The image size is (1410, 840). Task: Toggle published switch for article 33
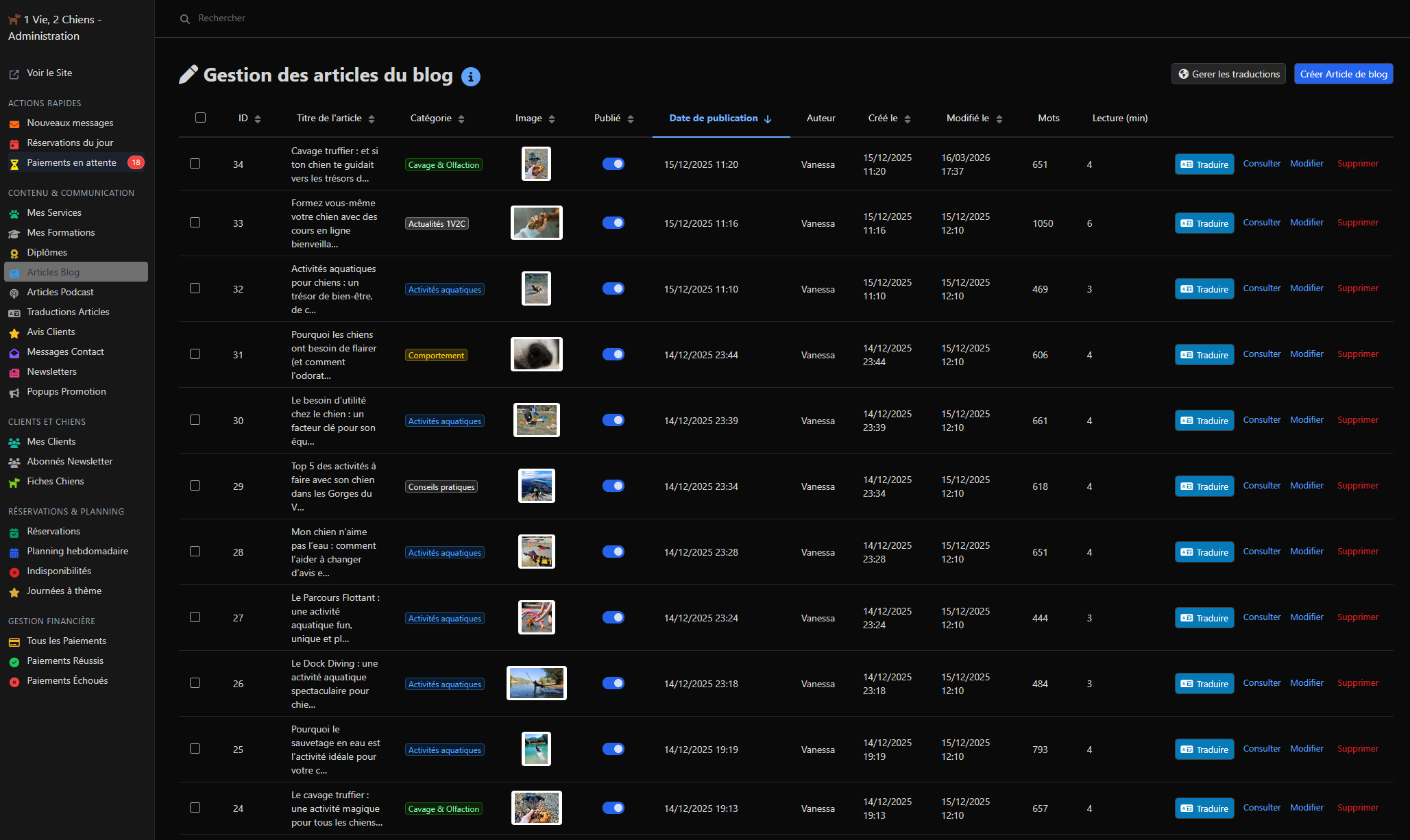pyautogui.click(x=613, y=223)
